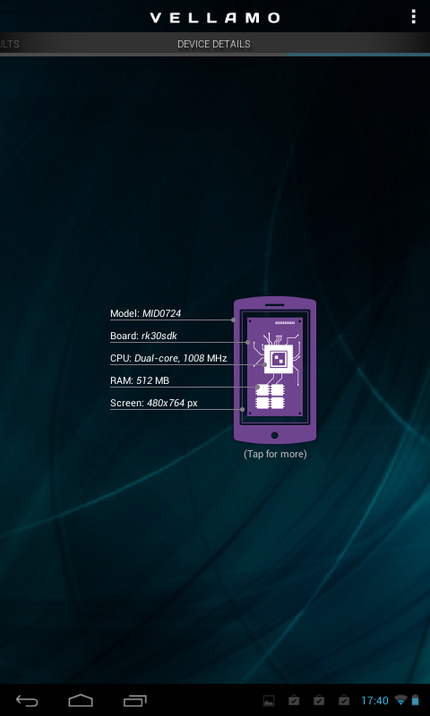The image size is (430, 716).
Task: Select the "Model: MID0724" text
Action: 146,314
